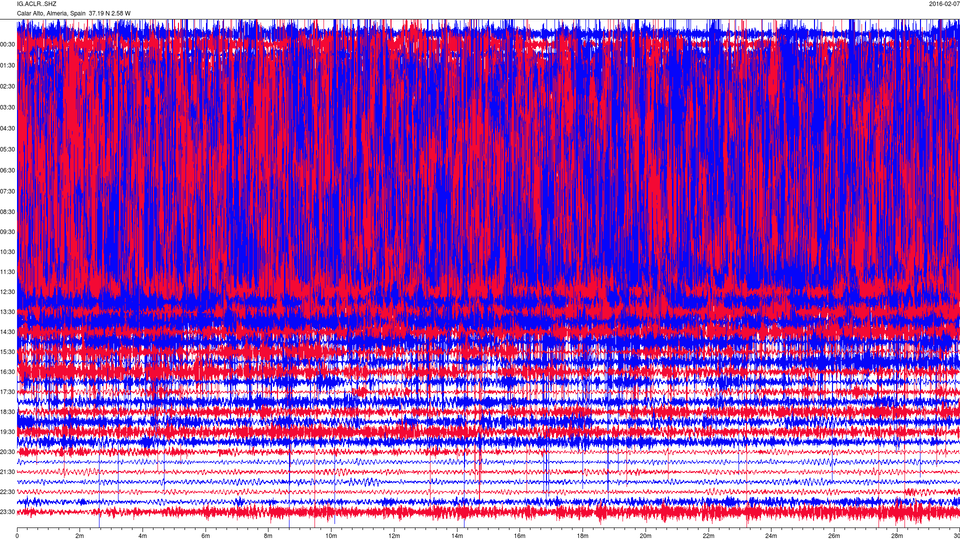
Task: Select the 14:30 time row label
Action: pos(7,332)
